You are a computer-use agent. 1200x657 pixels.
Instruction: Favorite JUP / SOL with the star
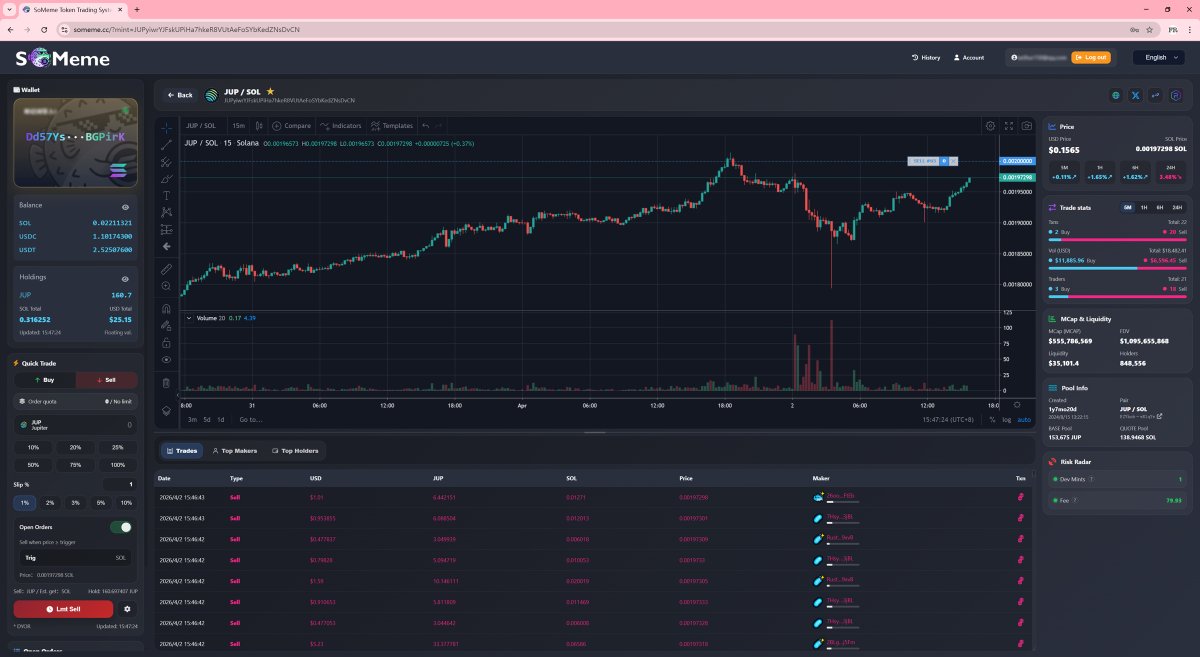[x=270, y=91]
